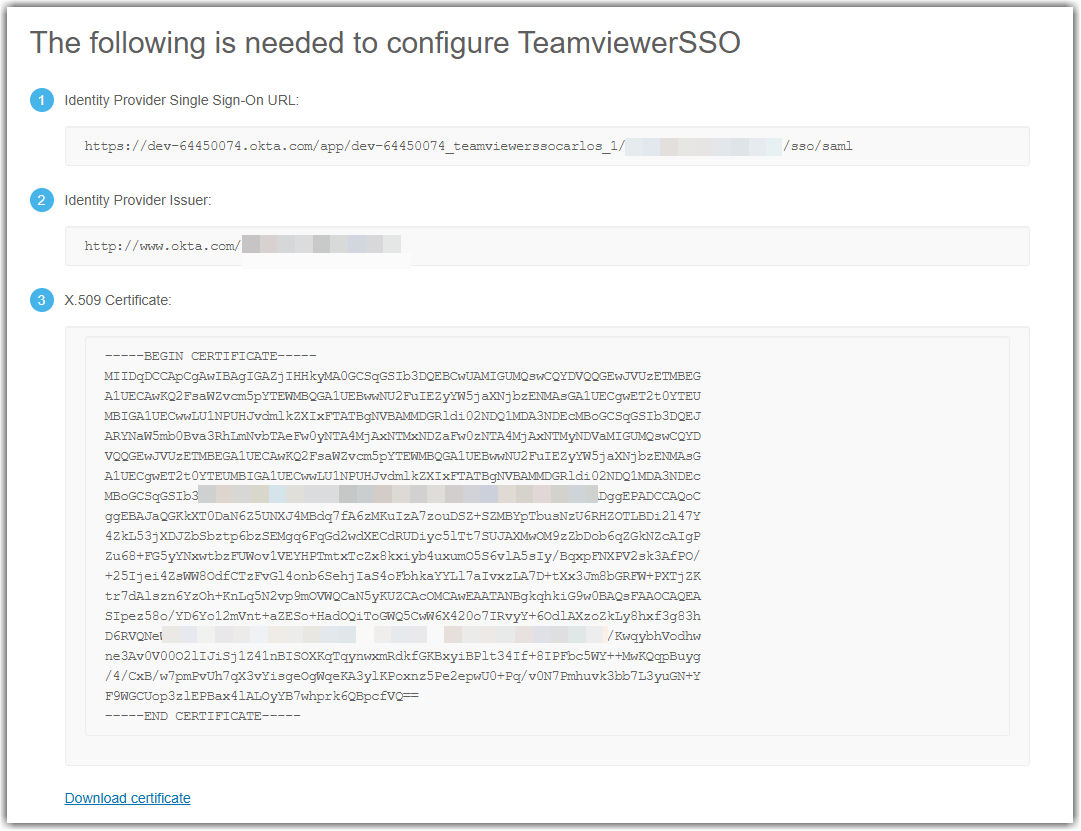1081x831 pixels.
Task: Click certificate line starting with MIIDqDCCApCgAwIBAgIGAZj
Action: (x=403, y=376)
